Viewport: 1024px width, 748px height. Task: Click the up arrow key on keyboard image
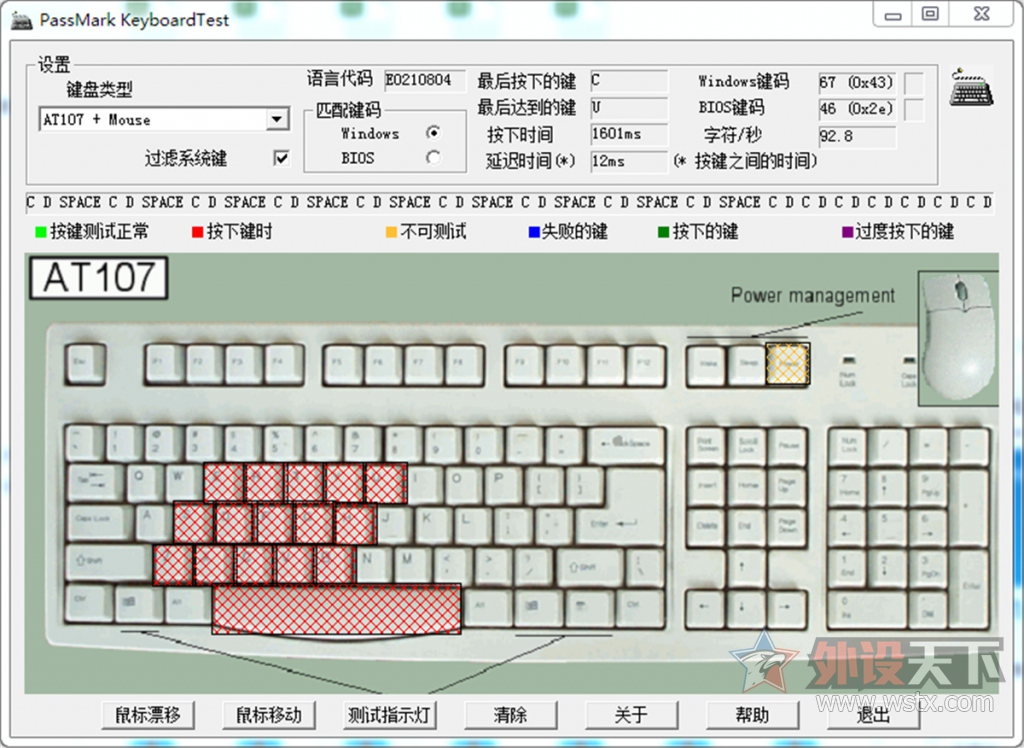click(x=745, y=566)
